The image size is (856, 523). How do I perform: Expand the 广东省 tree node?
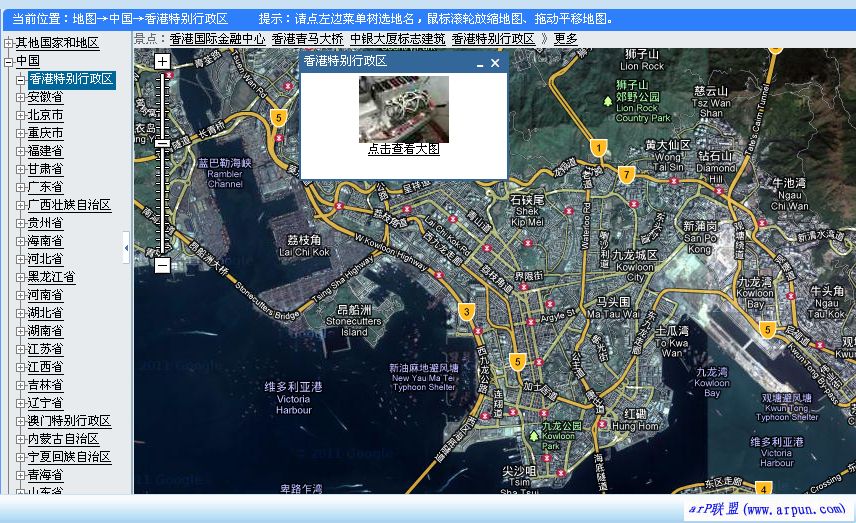(20, 187)
